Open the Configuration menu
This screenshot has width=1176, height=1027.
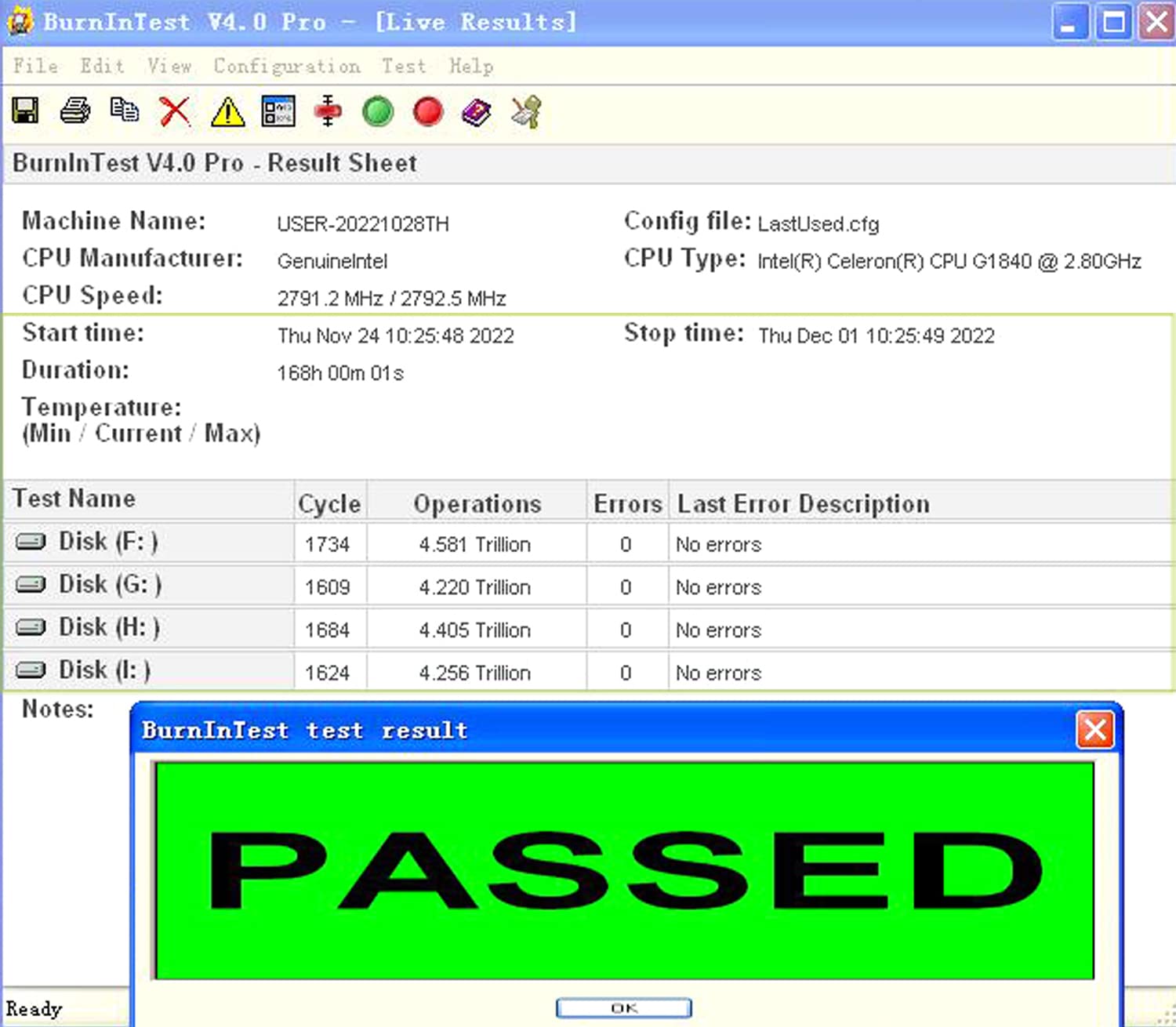(287, 66)
